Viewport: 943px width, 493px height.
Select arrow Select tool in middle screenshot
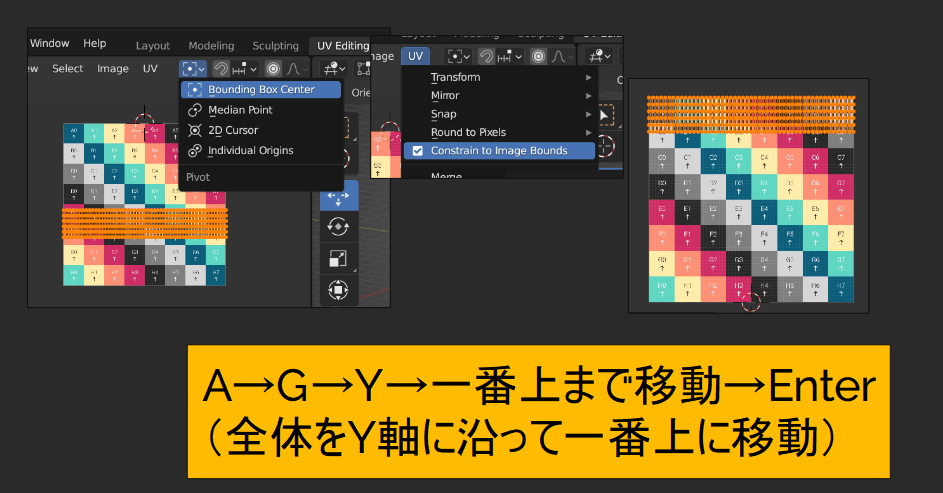[x=605, y=115]
